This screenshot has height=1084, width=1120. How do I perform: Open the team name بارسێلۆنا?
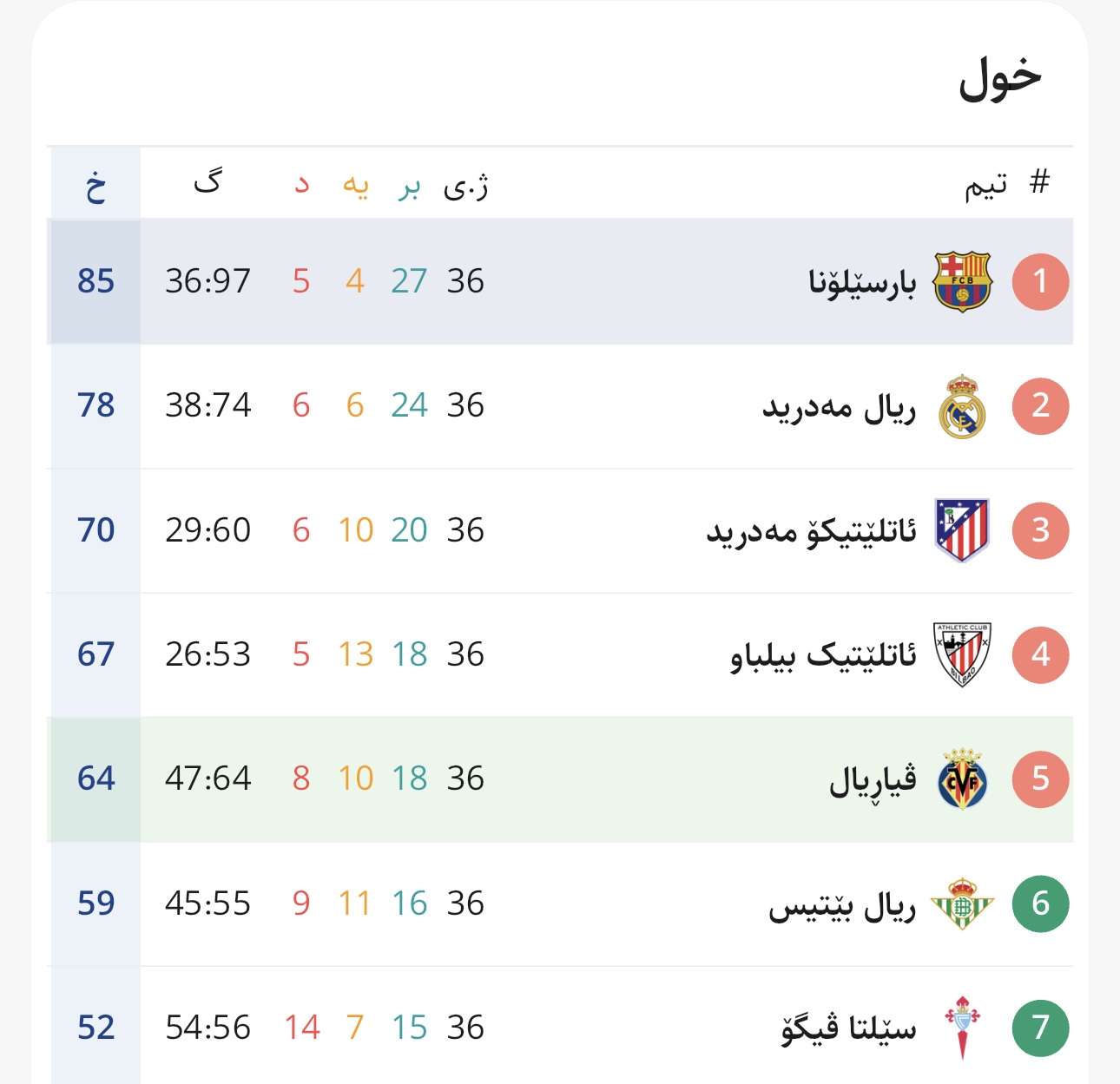862,282
